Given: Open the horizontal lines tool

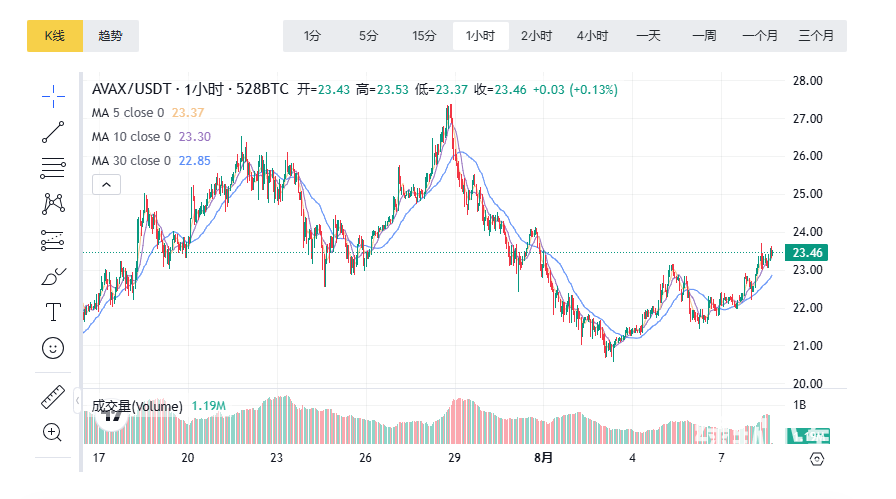Looking at the screenshot, I should (53, 167).
